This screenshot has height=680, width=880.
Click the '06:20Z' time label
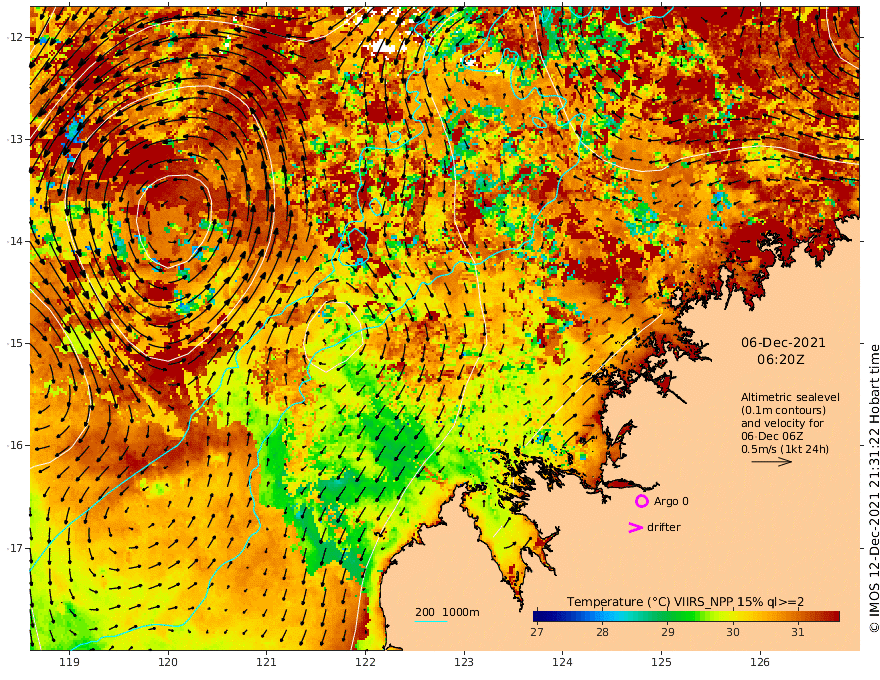pos(781,360)
